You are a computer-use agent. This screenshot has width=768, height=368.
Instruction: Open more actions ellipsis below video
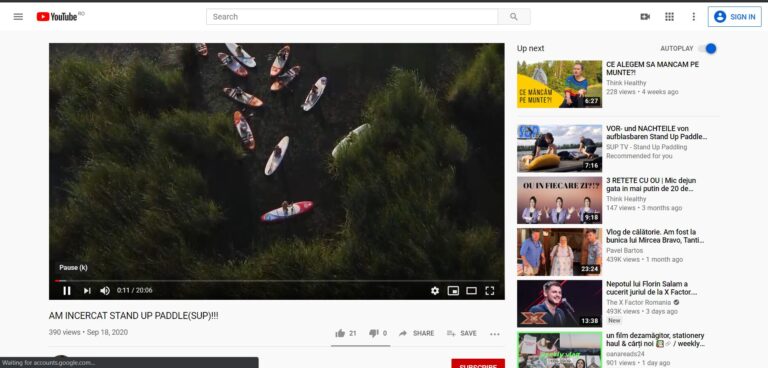495,334
